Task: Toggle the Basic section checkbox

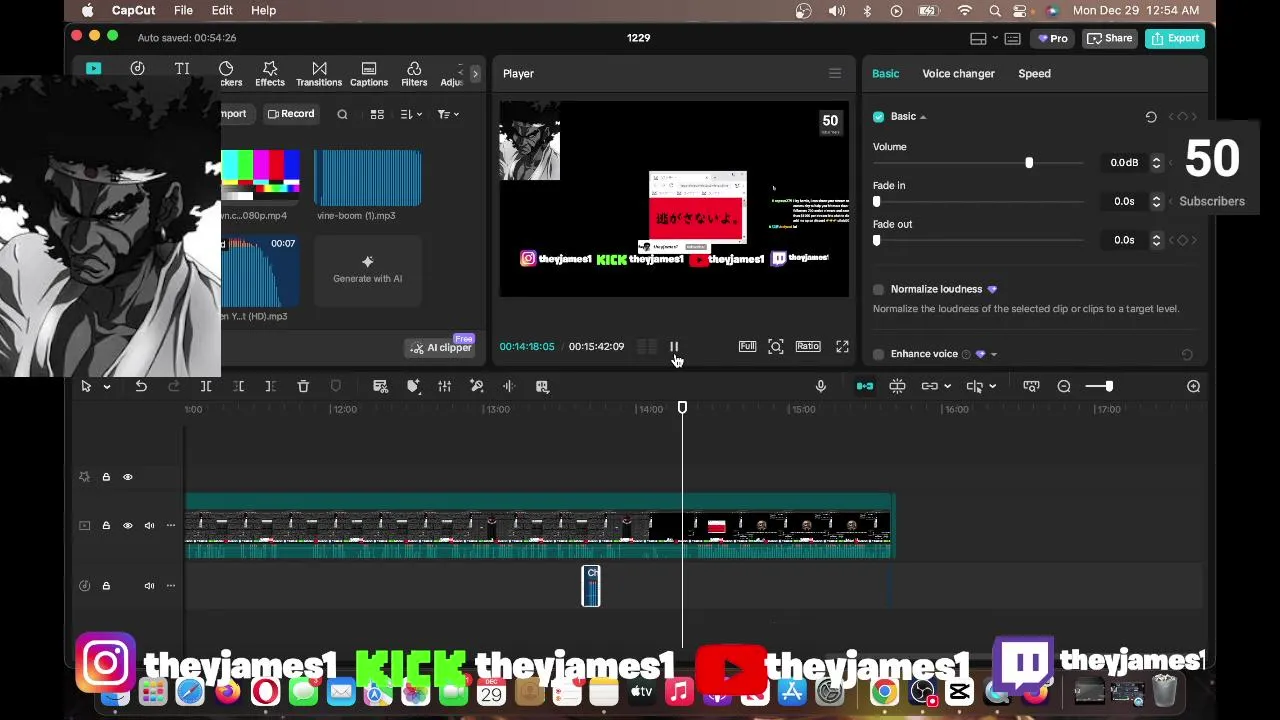Action: [x=879, y=117]
